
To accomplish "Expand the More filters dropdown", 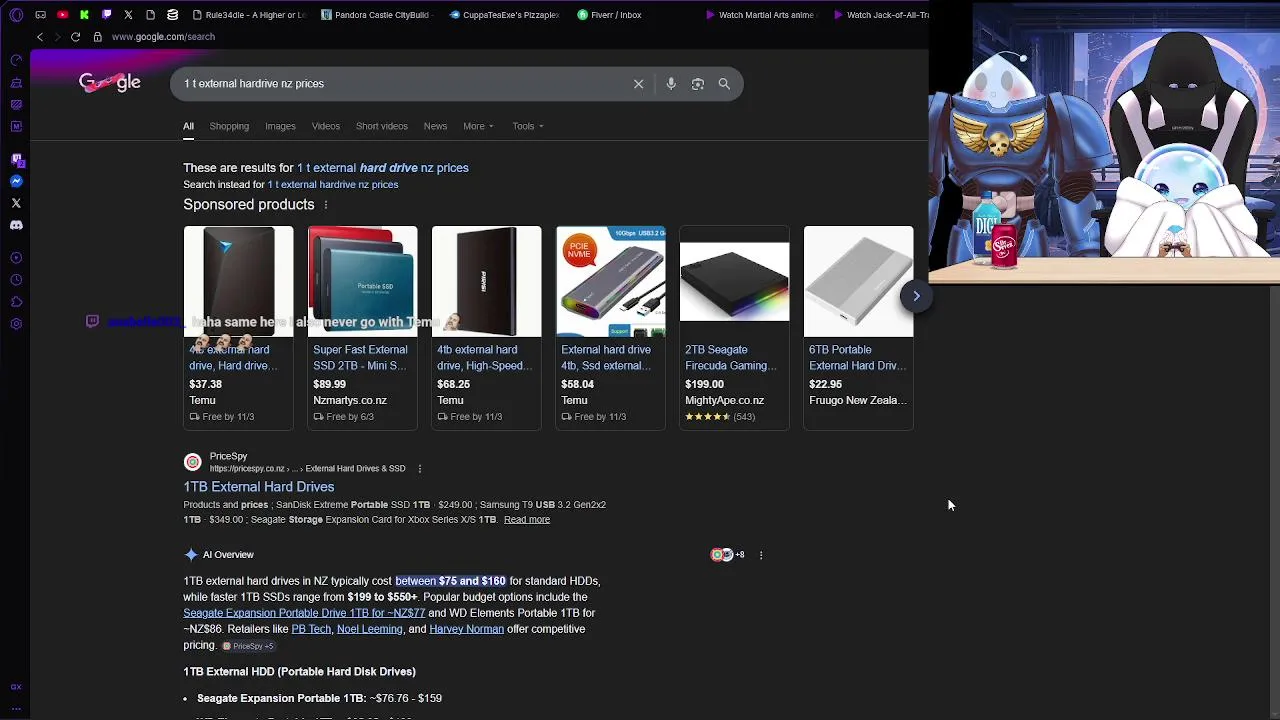I will click(x=478, y=126).
